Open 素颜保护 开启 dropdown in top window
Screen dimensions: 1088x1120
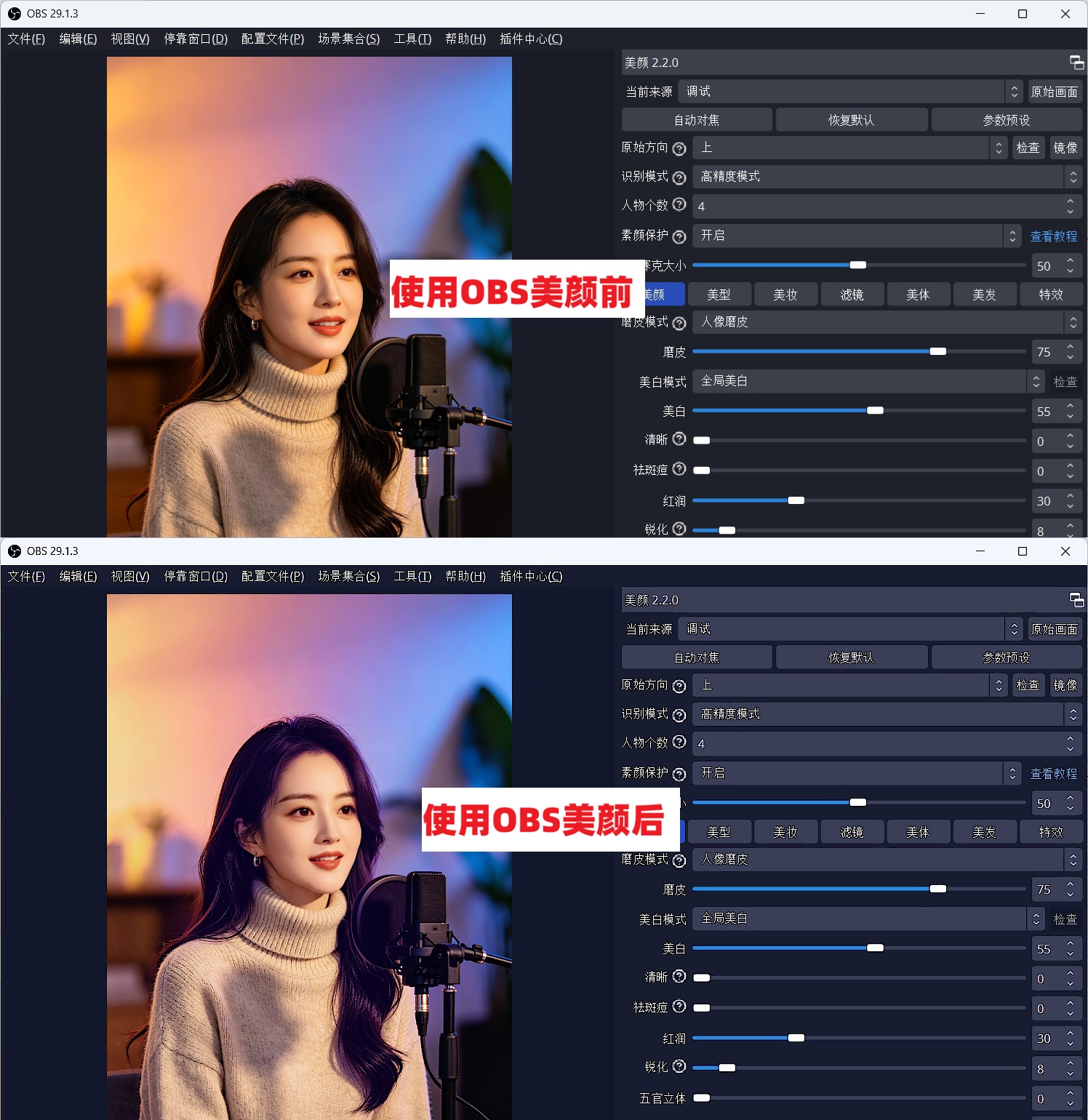(857, 236)
